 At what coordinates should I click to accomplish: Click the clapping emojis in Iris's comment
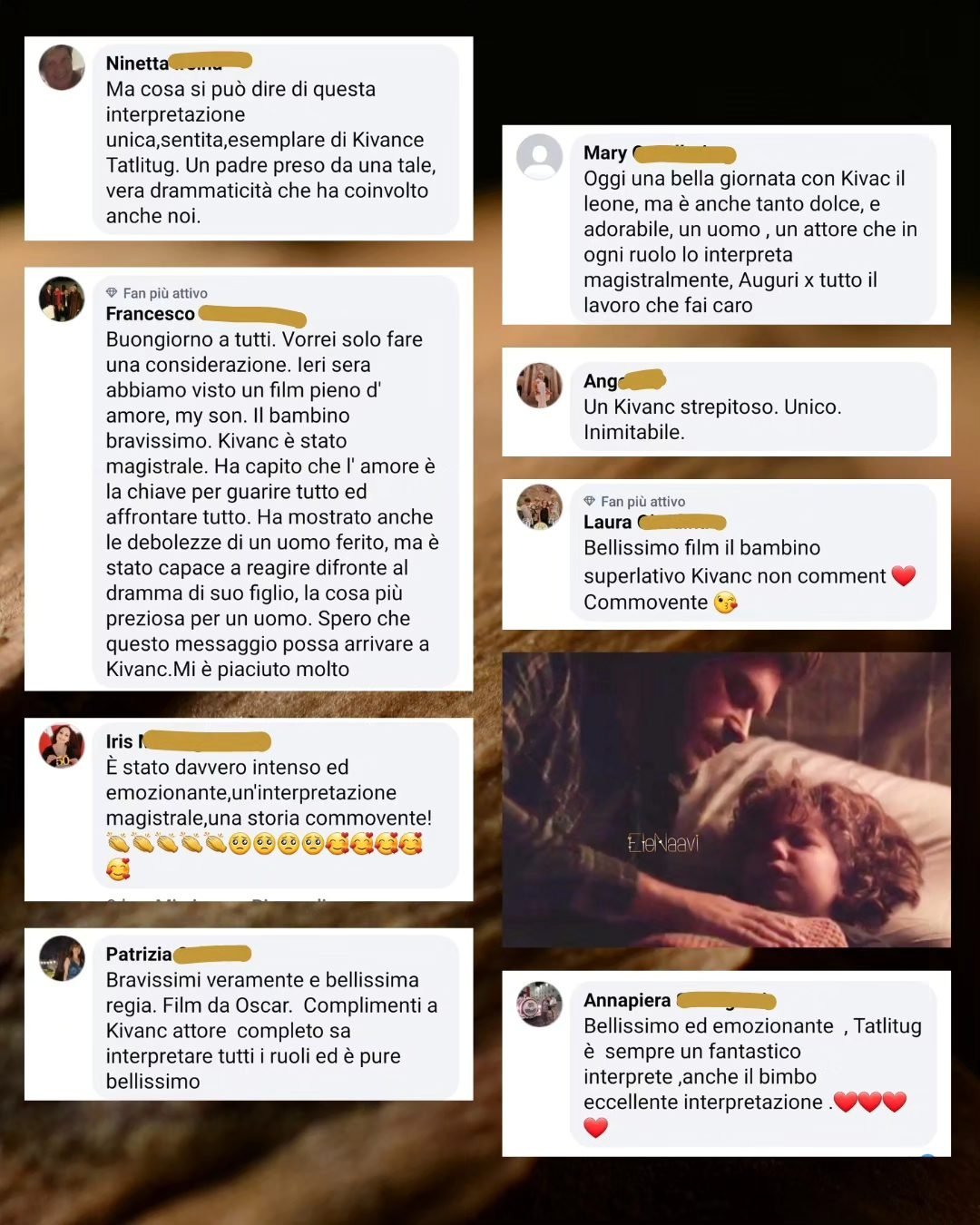[x=166, y=844]
